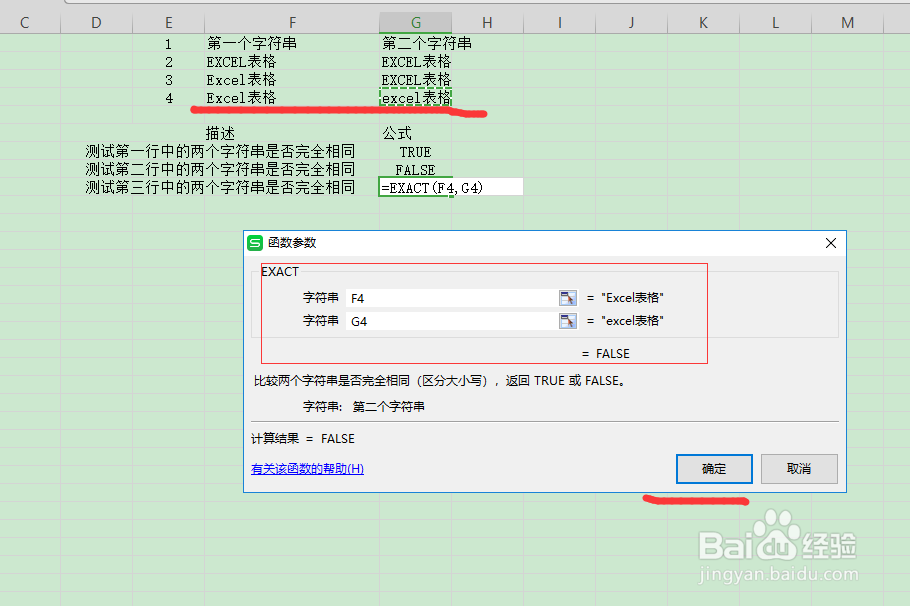Click 函数参数 dialog title text
The height and width of the screenshot is (606, 910).
pos(292,243)
